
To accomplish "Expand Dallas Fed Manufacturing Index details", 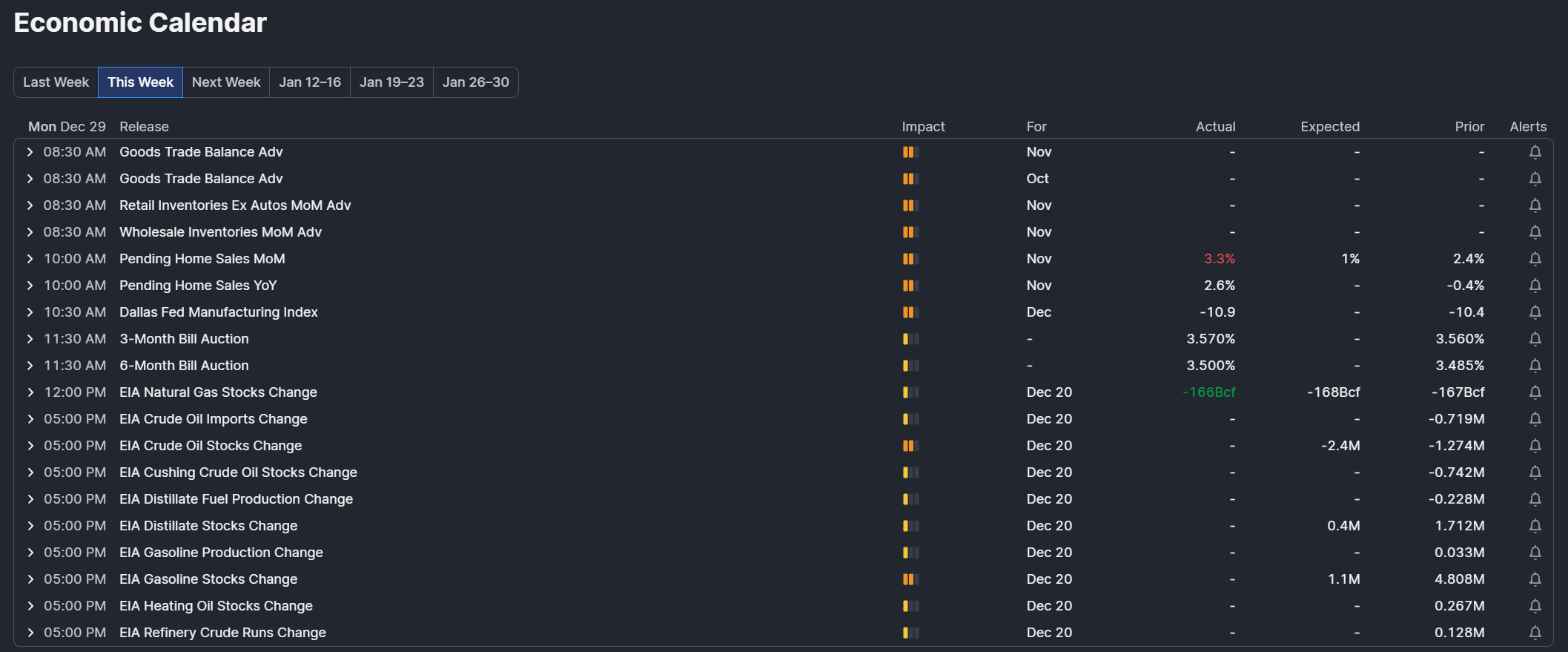I will (x=30, y=312).
